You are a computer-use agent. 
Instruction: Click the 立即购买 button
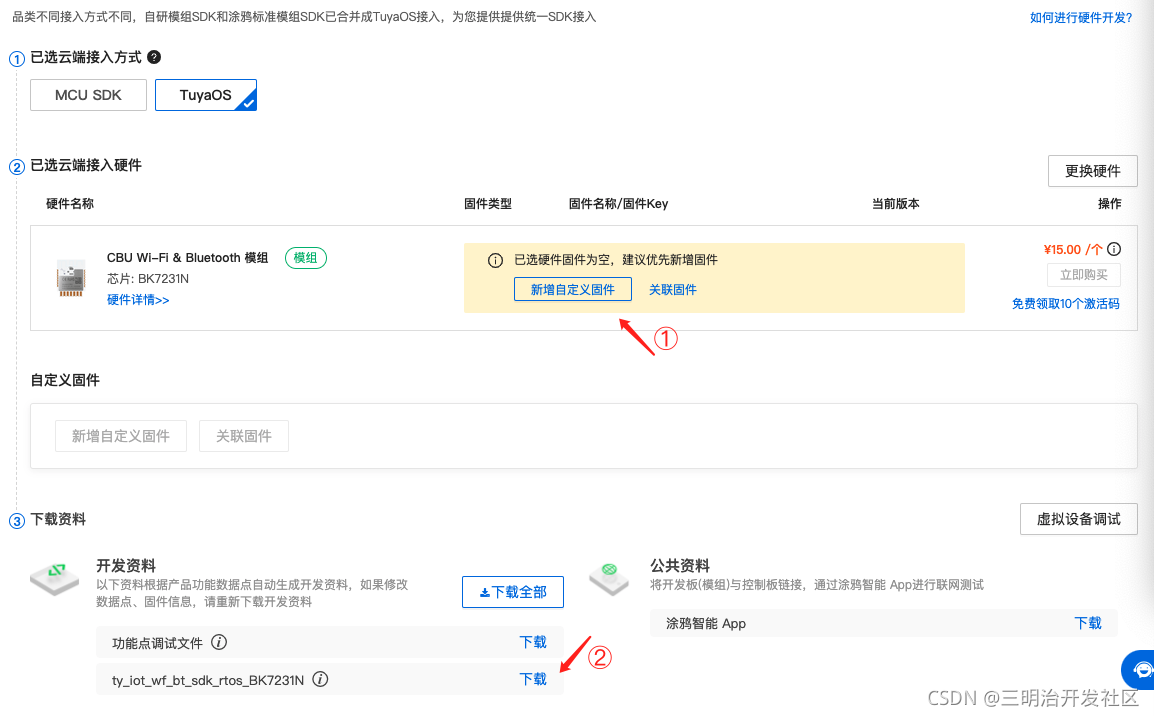1083,274
